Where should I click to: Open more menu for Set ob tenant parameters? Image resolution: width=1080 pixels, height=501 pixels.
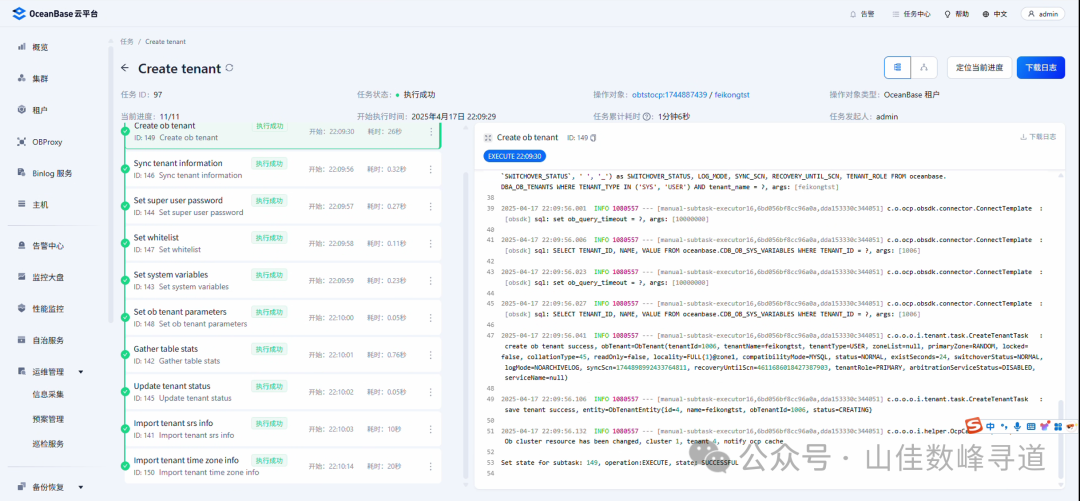pos(431,318)
